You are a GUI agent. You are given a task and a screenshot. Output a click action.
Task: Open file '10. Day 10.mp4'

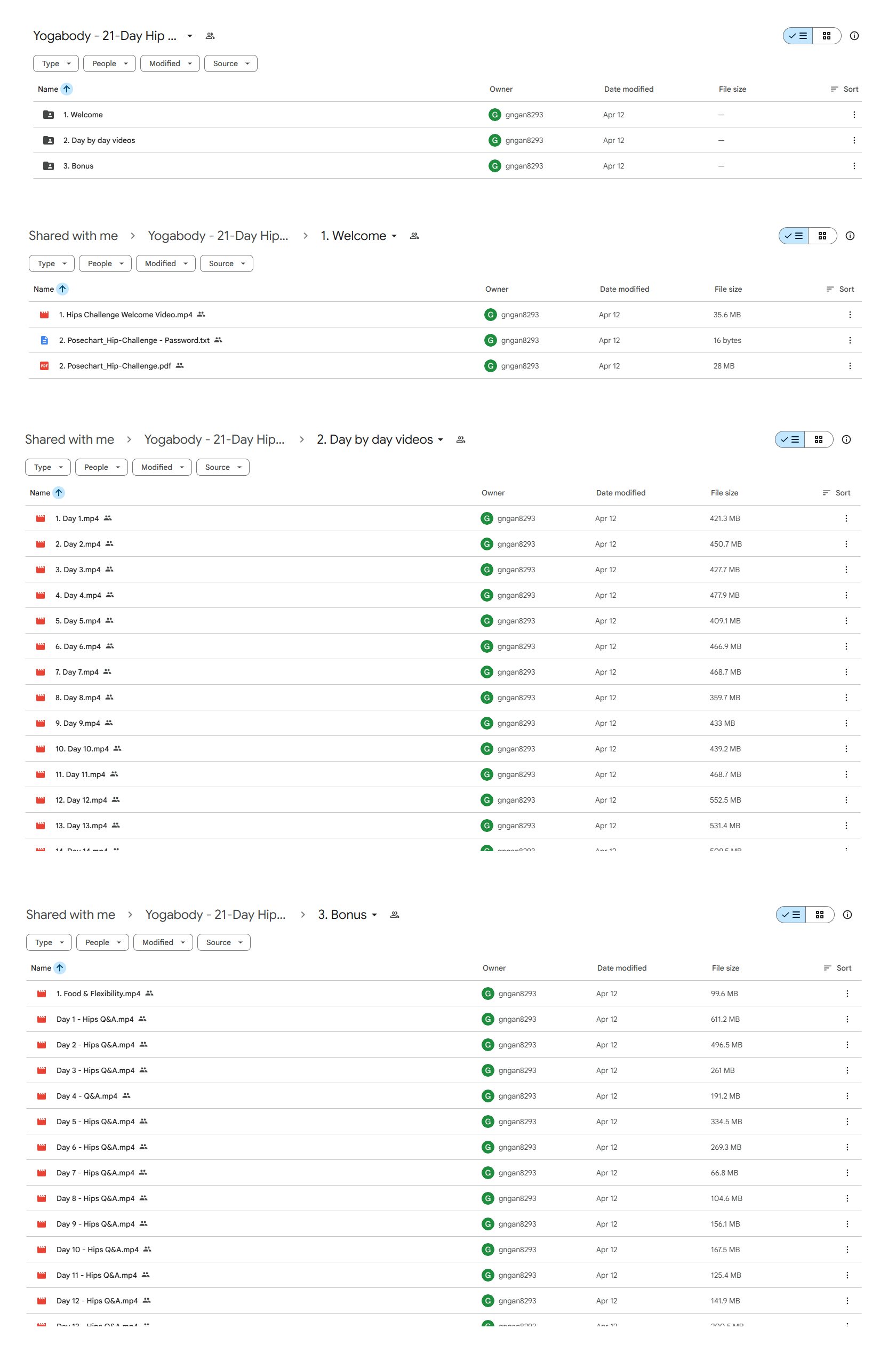click(x=82, y=749)
